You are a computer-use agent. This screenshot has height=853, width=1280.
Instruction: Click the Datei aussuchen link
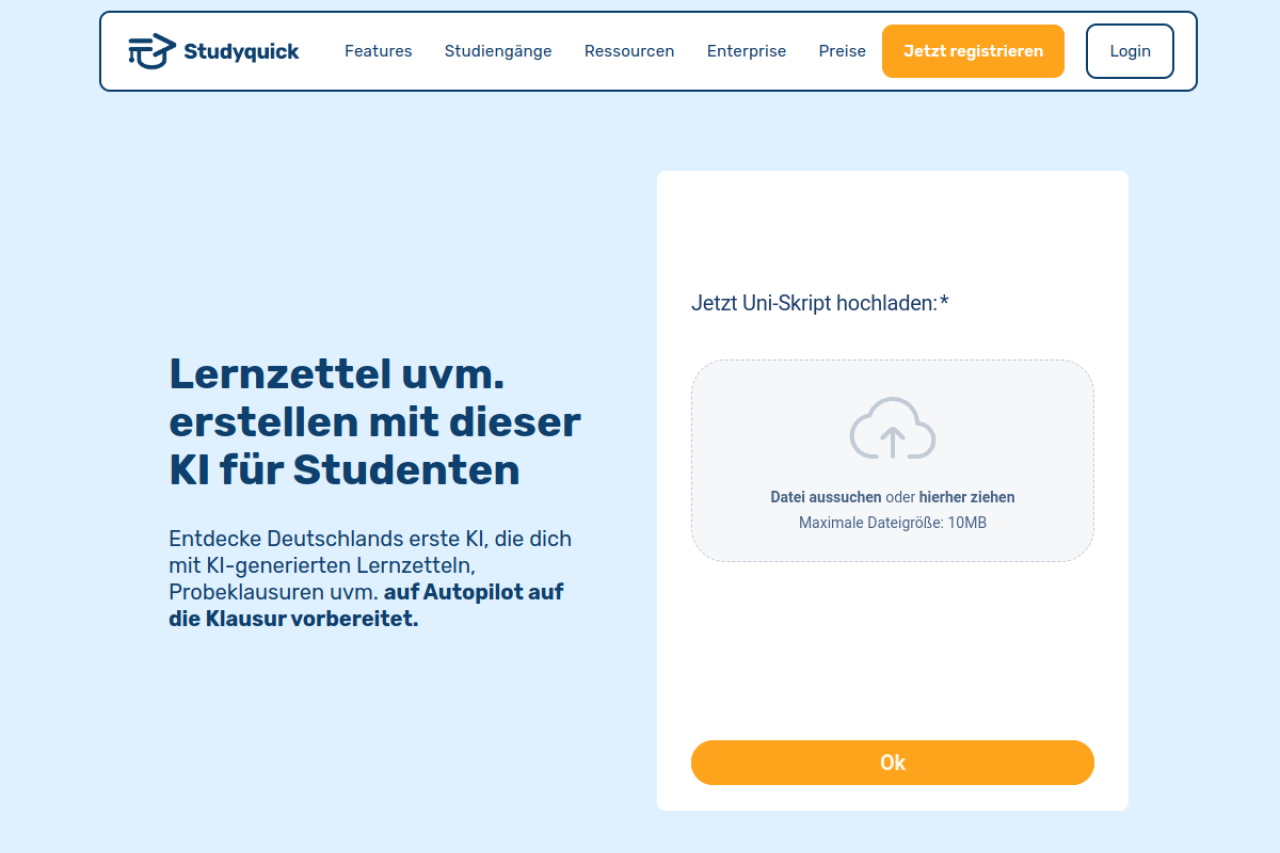(x=826, y=497)
